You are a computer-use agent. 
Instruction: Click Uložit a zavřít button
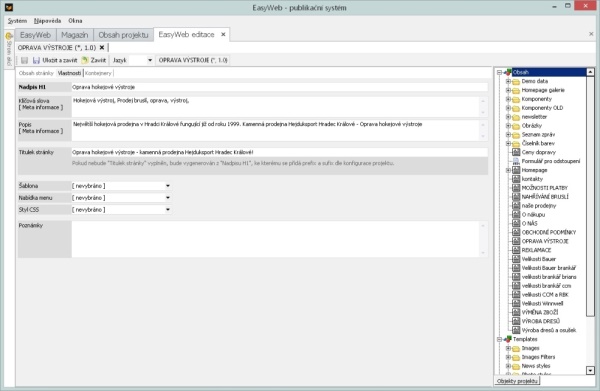coord(55,60)
